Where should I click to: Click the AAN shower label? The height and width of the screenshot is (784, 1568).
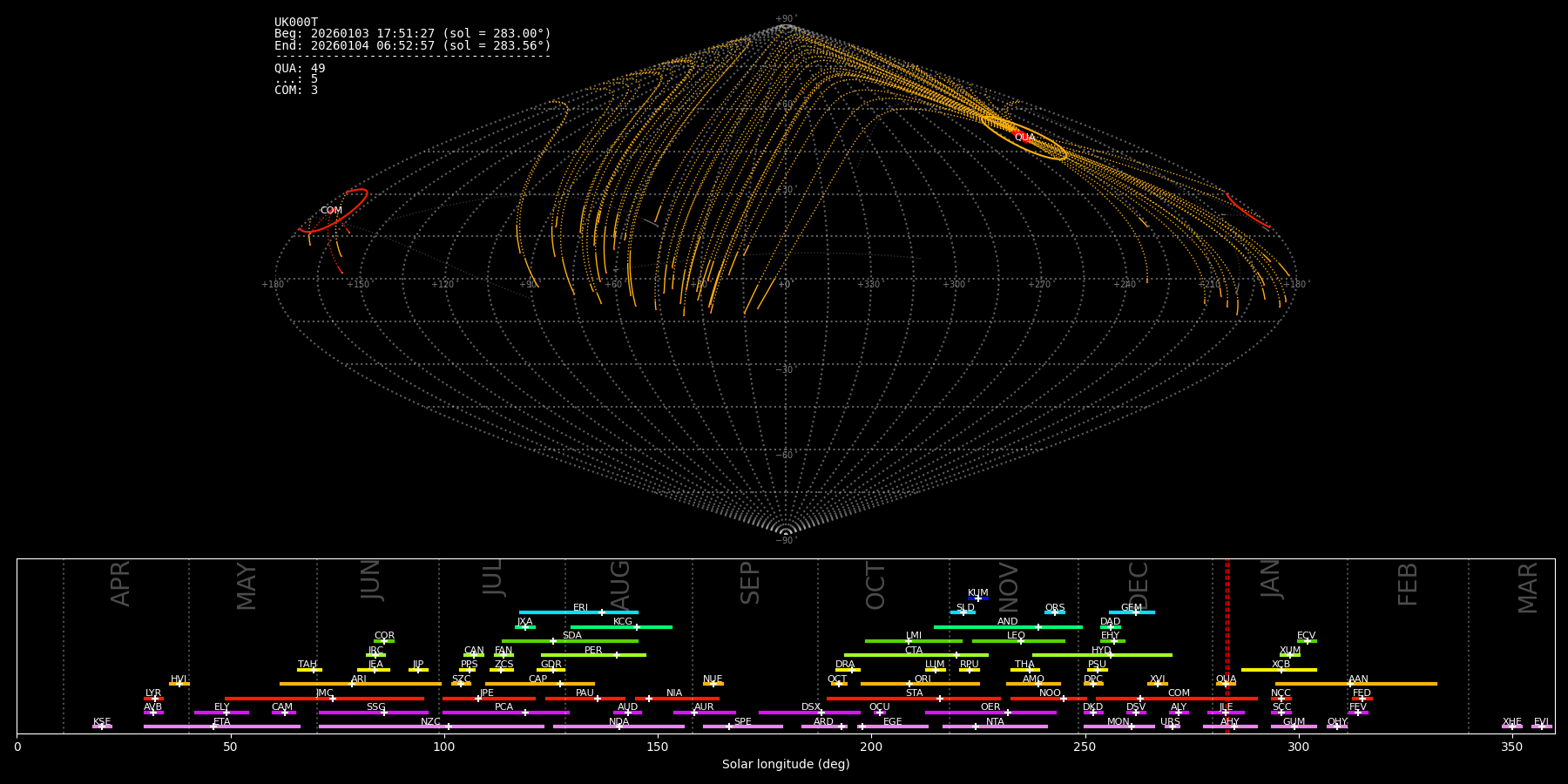point(1358,679)
